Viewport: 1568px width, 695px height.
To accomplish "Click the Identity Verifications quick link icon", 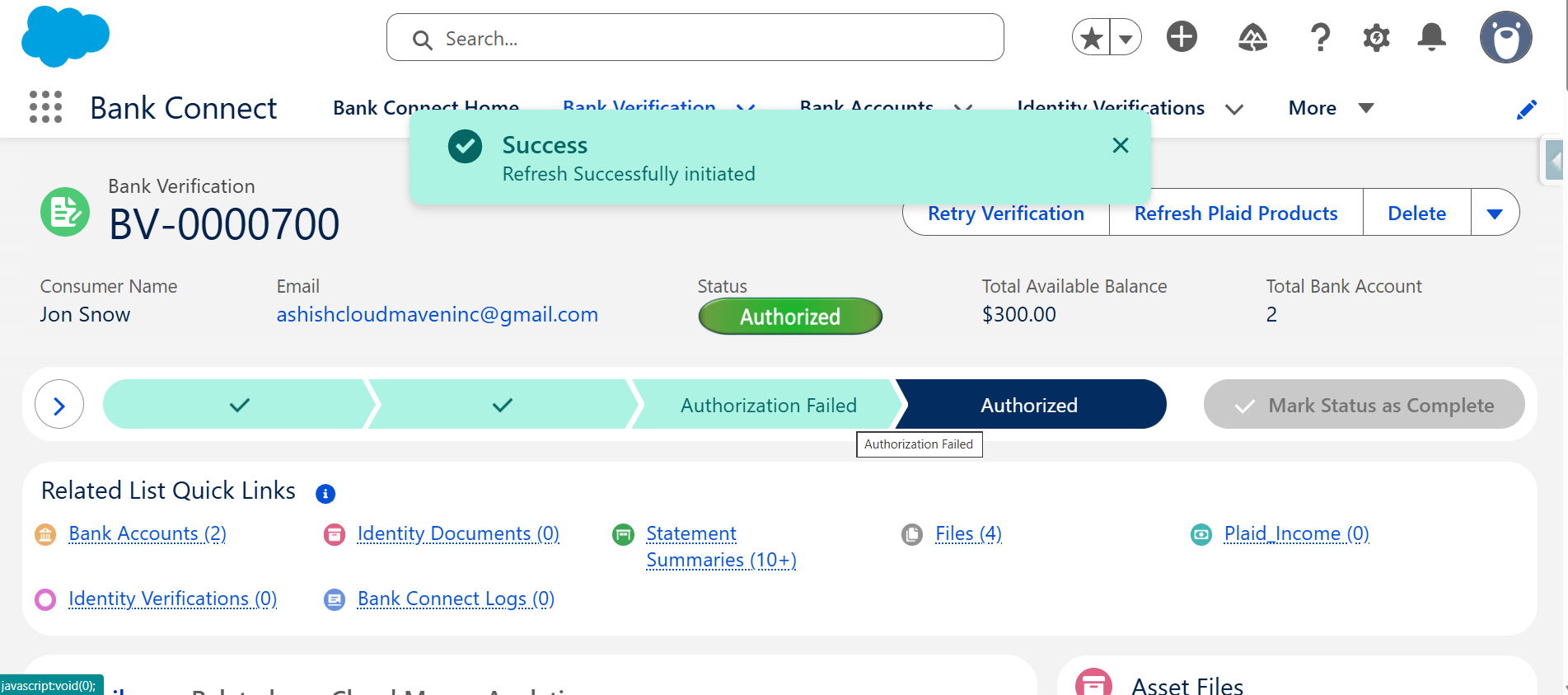I will tap(45, 599).
